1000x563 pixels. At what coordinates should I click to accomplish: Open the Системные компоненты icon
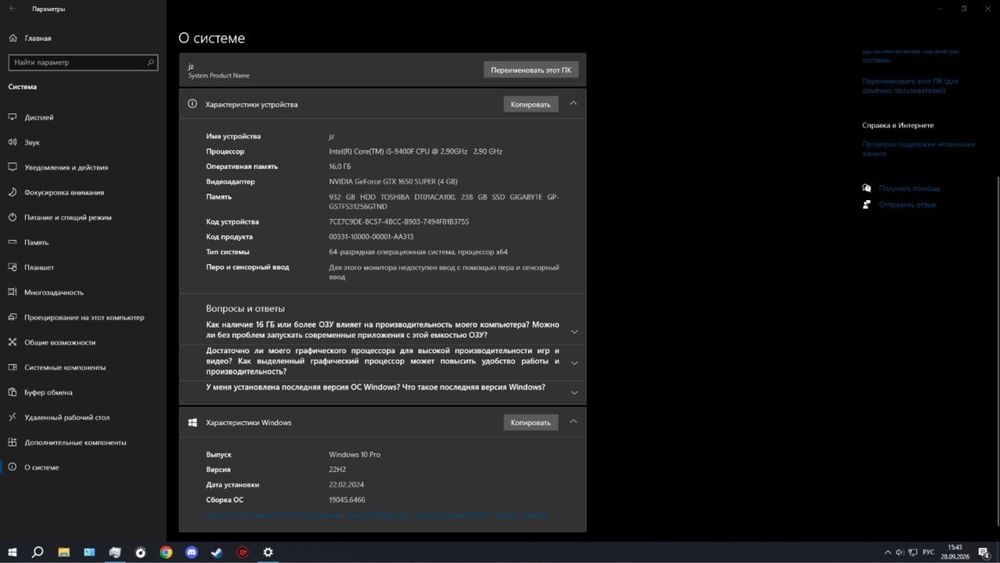(13, 367)
